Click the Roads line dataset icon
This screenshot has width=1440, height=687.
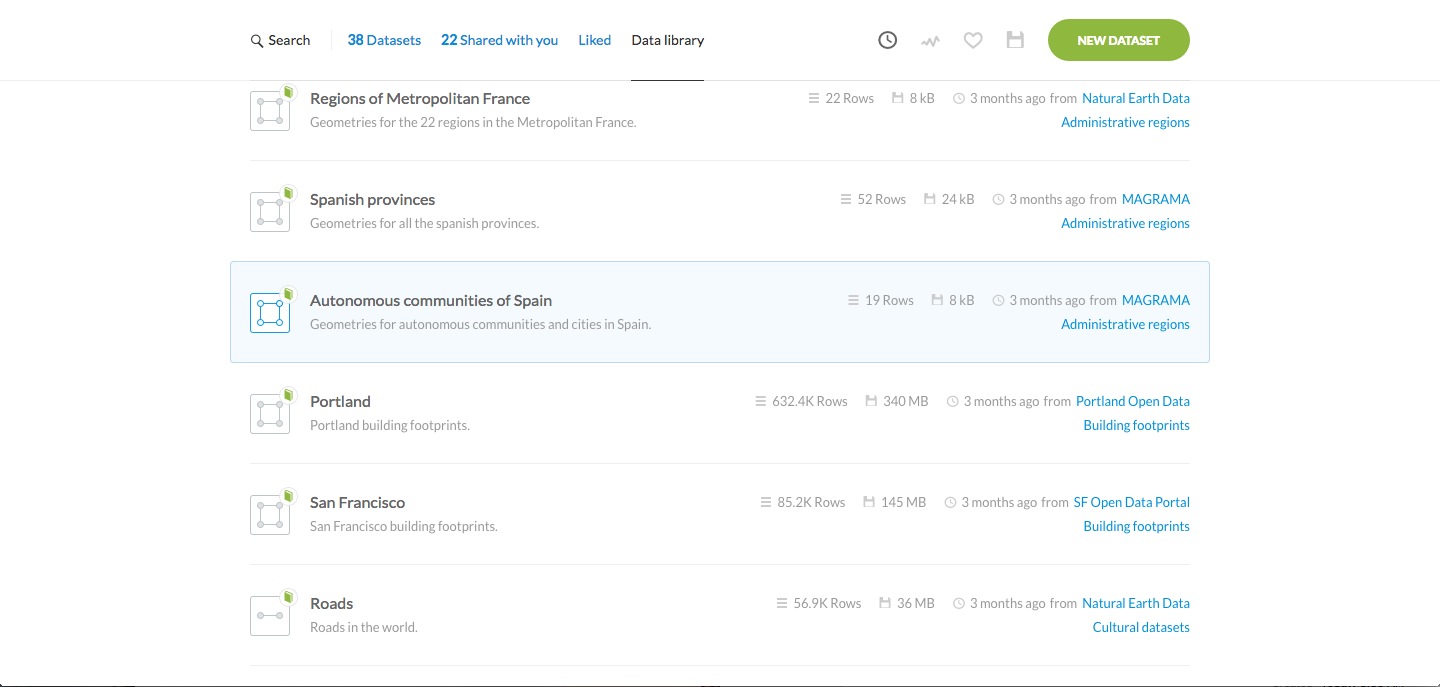(x=269, y=616)
